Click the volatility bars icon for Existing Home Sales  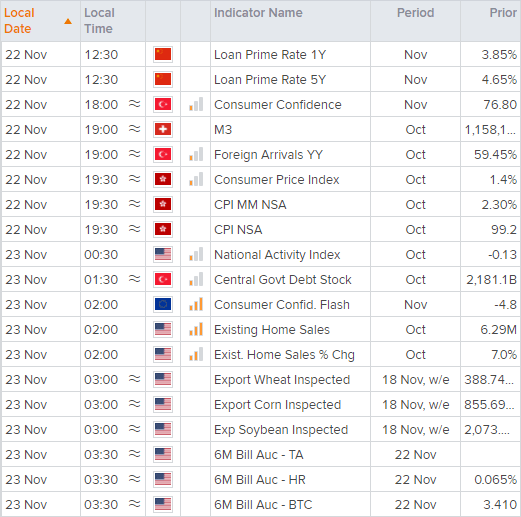click(x=196, y=329)
